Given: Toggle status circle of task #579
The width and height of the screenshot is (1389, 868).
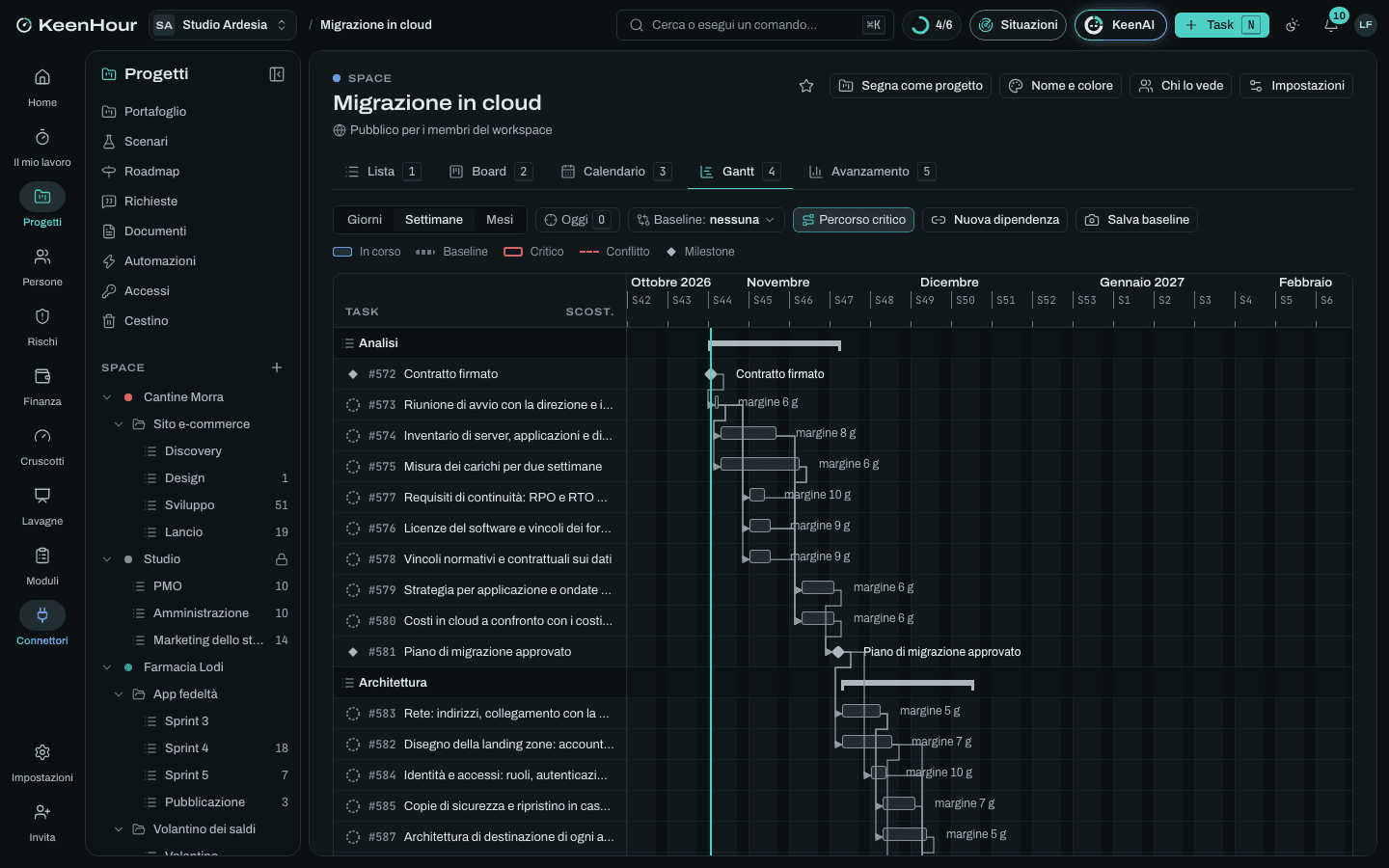Looking at the screenshot, I should click(353, 590).
